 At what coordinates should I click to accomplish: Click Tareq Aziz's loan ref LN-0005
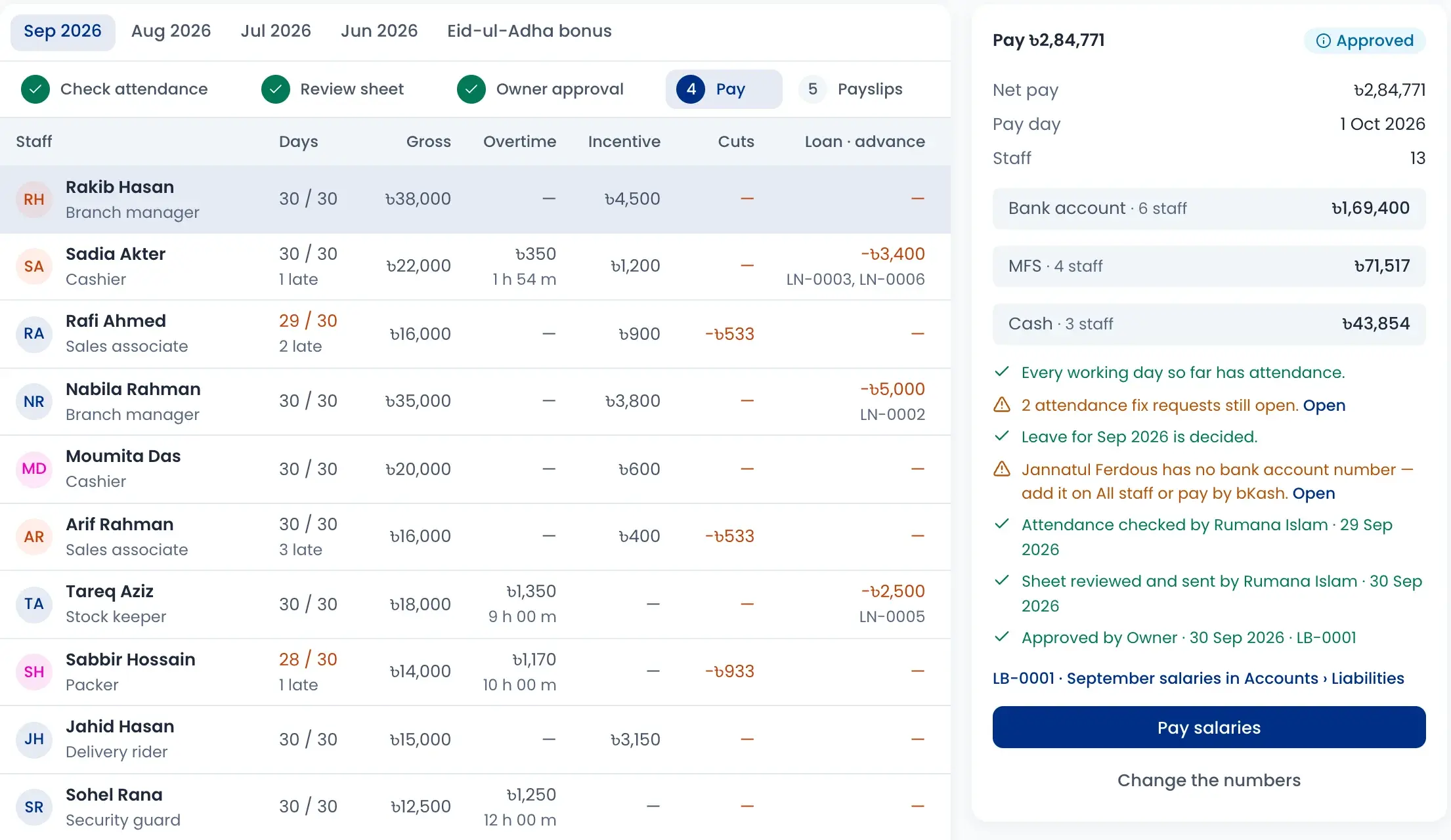click(x=892, y=617)
